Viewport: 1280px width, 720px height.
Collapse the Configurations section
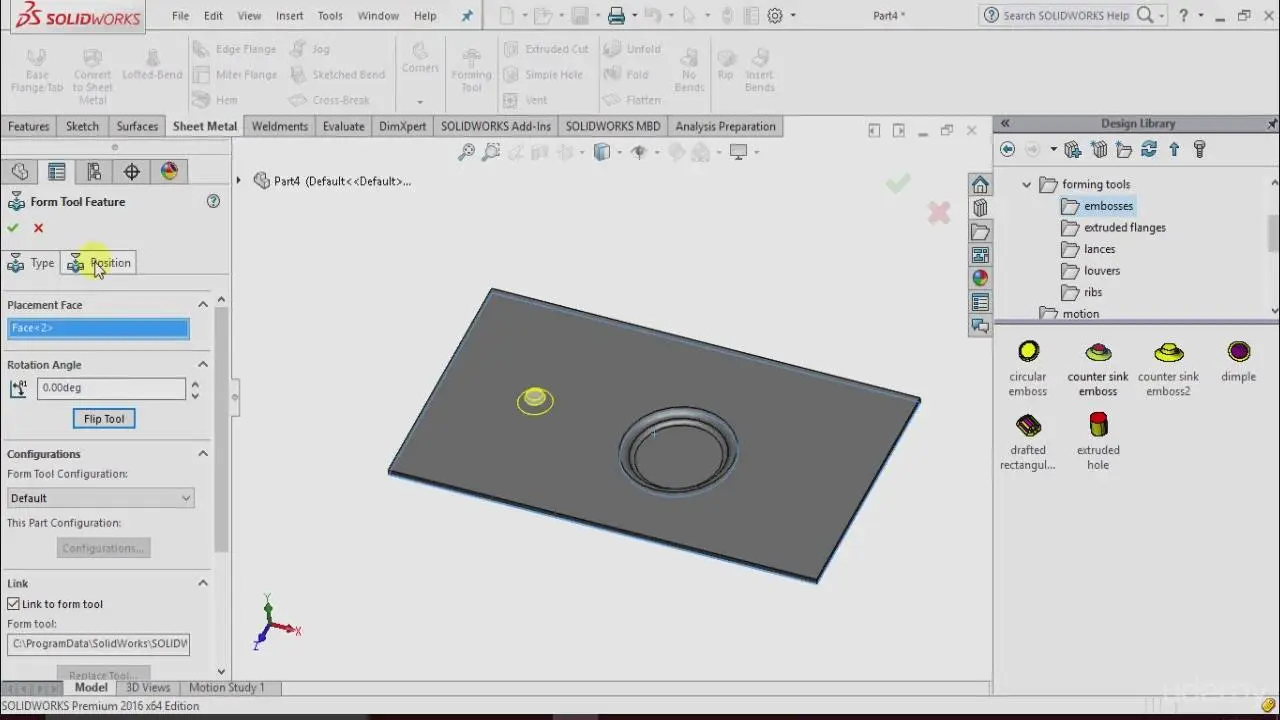tap(203, 454)
